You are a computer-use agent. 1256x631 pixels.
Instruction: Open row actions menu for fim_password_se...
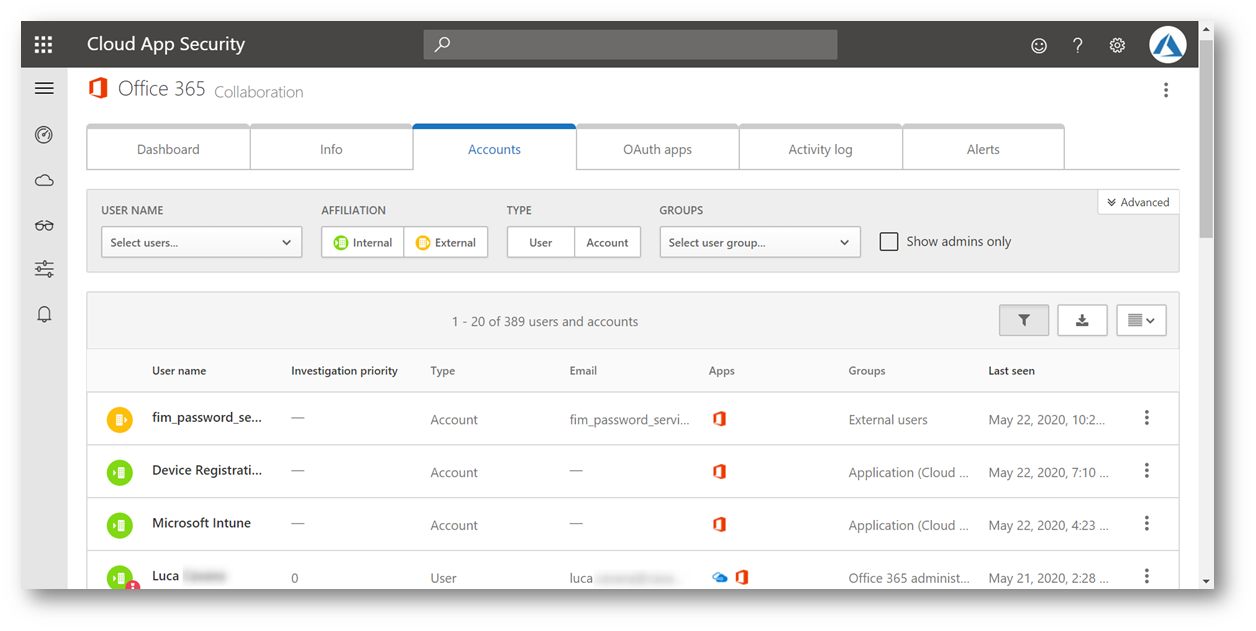[1147, 418]
